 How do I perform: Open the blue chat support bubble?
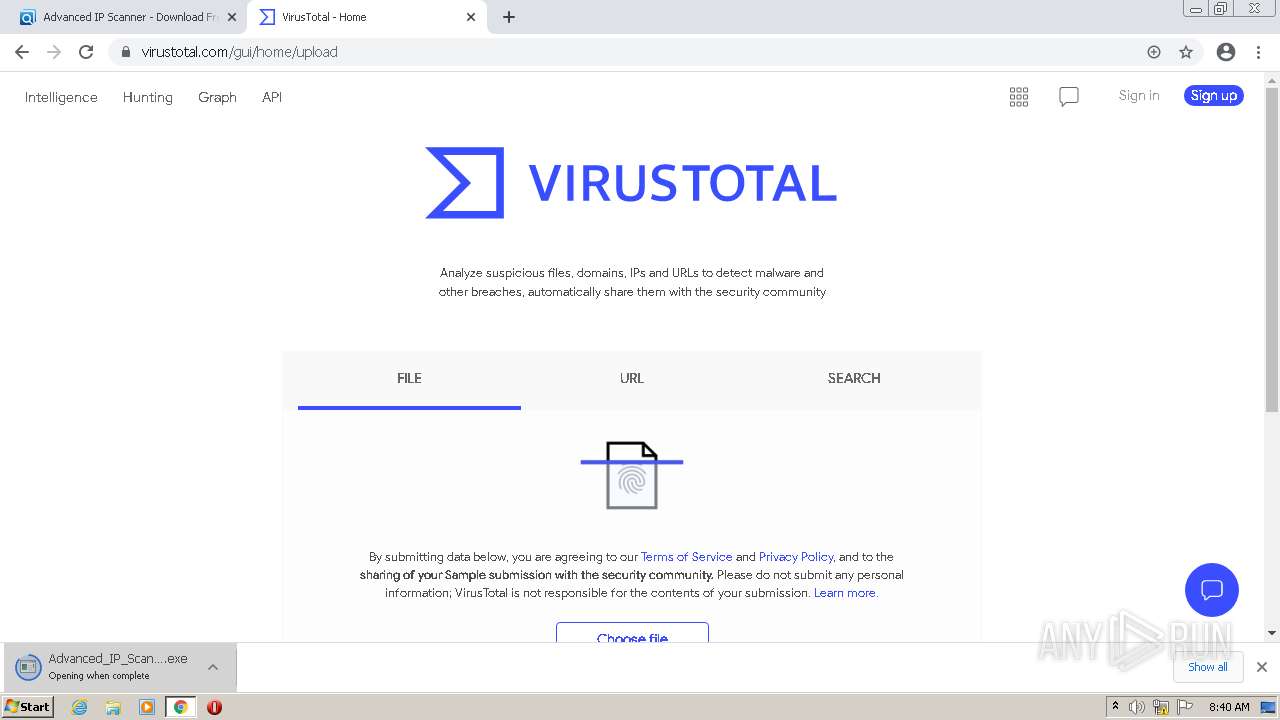[x=1212, y=590]
